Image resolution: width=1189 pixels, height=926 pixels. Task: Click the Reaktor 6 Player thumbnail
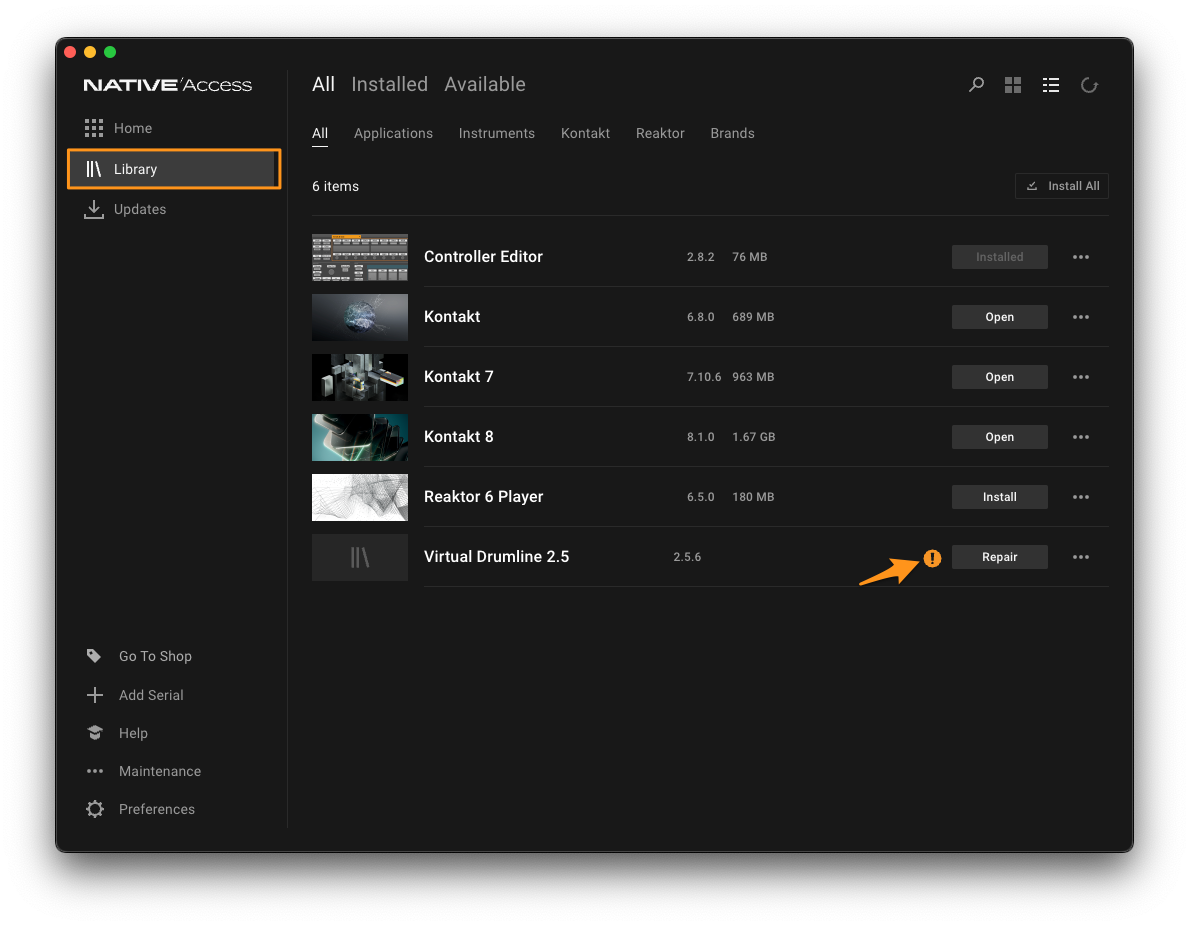tap(360, 497)
